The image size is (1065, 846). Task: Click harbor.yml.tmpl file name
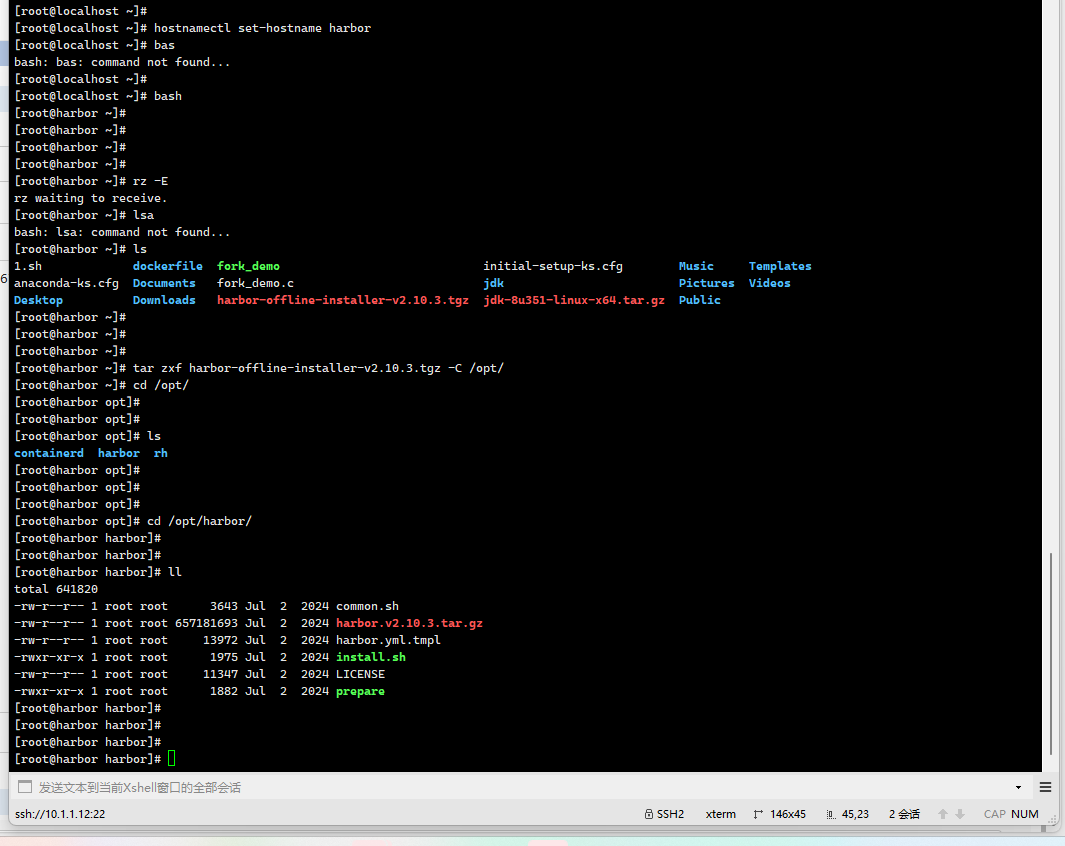[x=389, y=640]
